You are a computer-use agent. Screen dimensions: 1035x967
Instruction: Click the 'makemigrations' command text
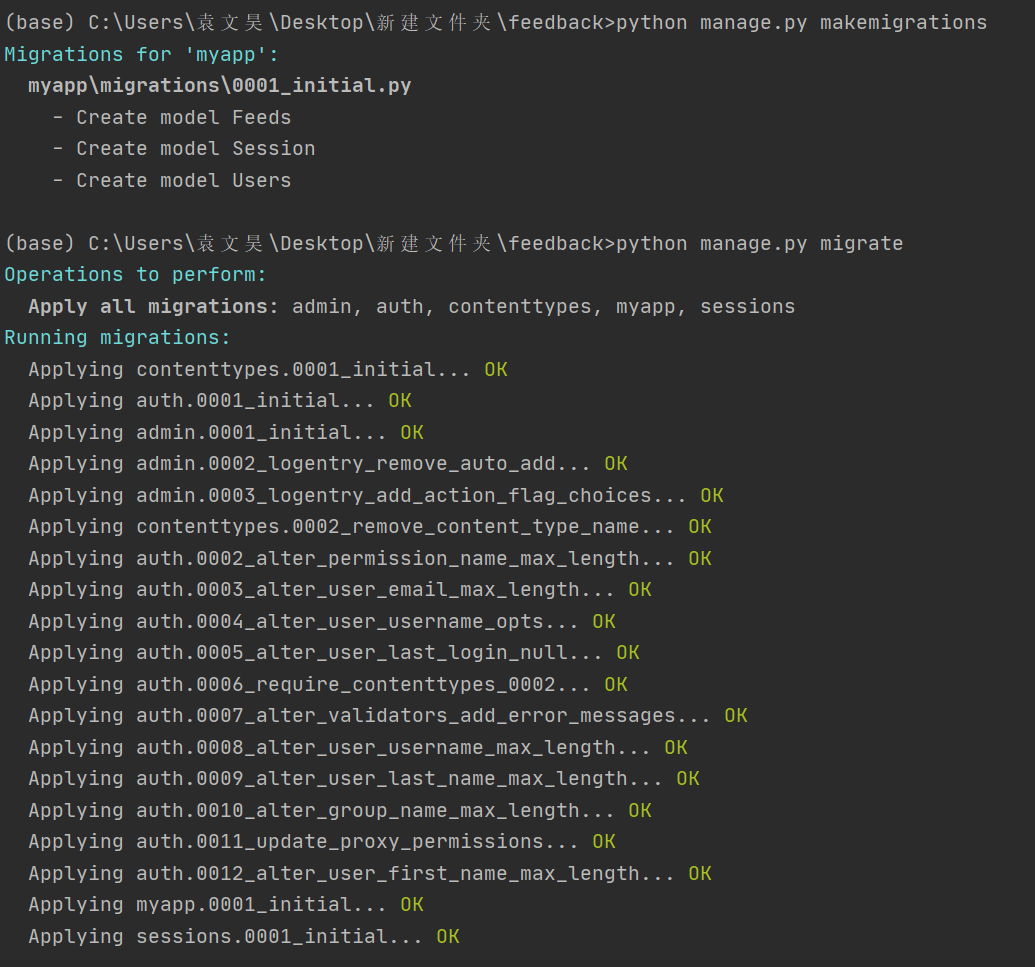(x=903, y=22)
